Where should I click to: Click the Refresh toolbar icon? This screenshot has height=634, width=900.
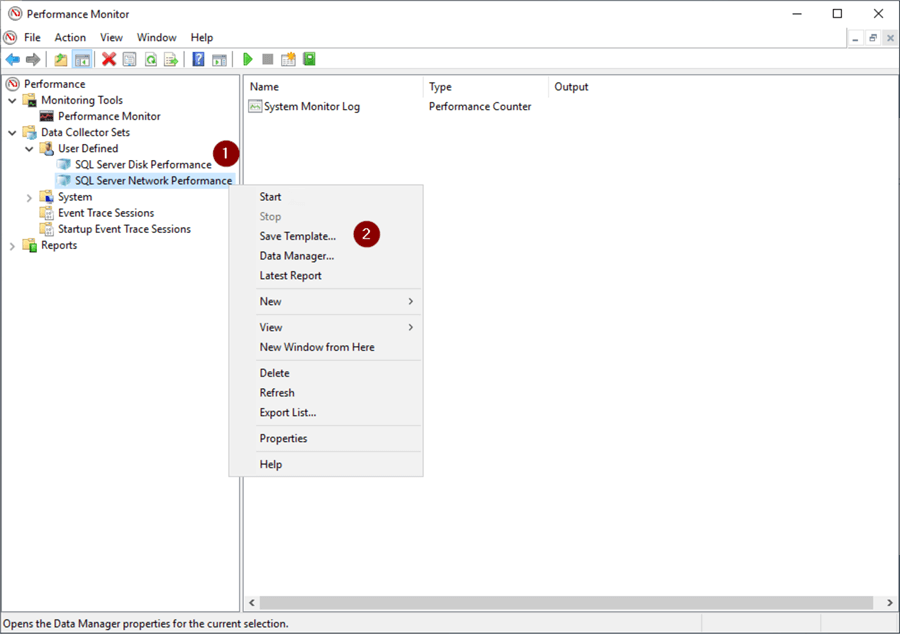click(150, 60)
